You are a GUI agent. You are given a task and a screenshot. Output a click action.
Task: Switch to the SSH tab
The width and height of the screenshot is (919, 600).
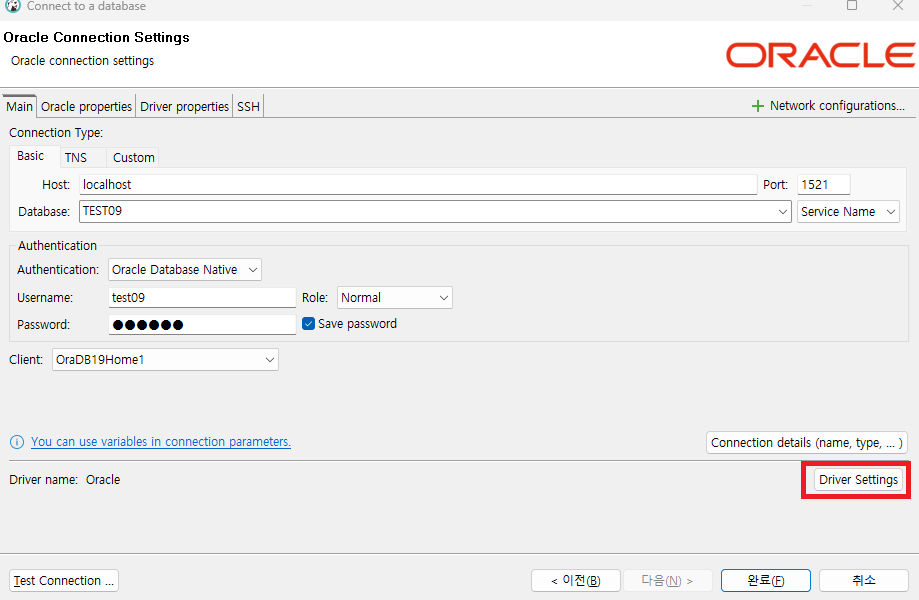tap(248, 107)
